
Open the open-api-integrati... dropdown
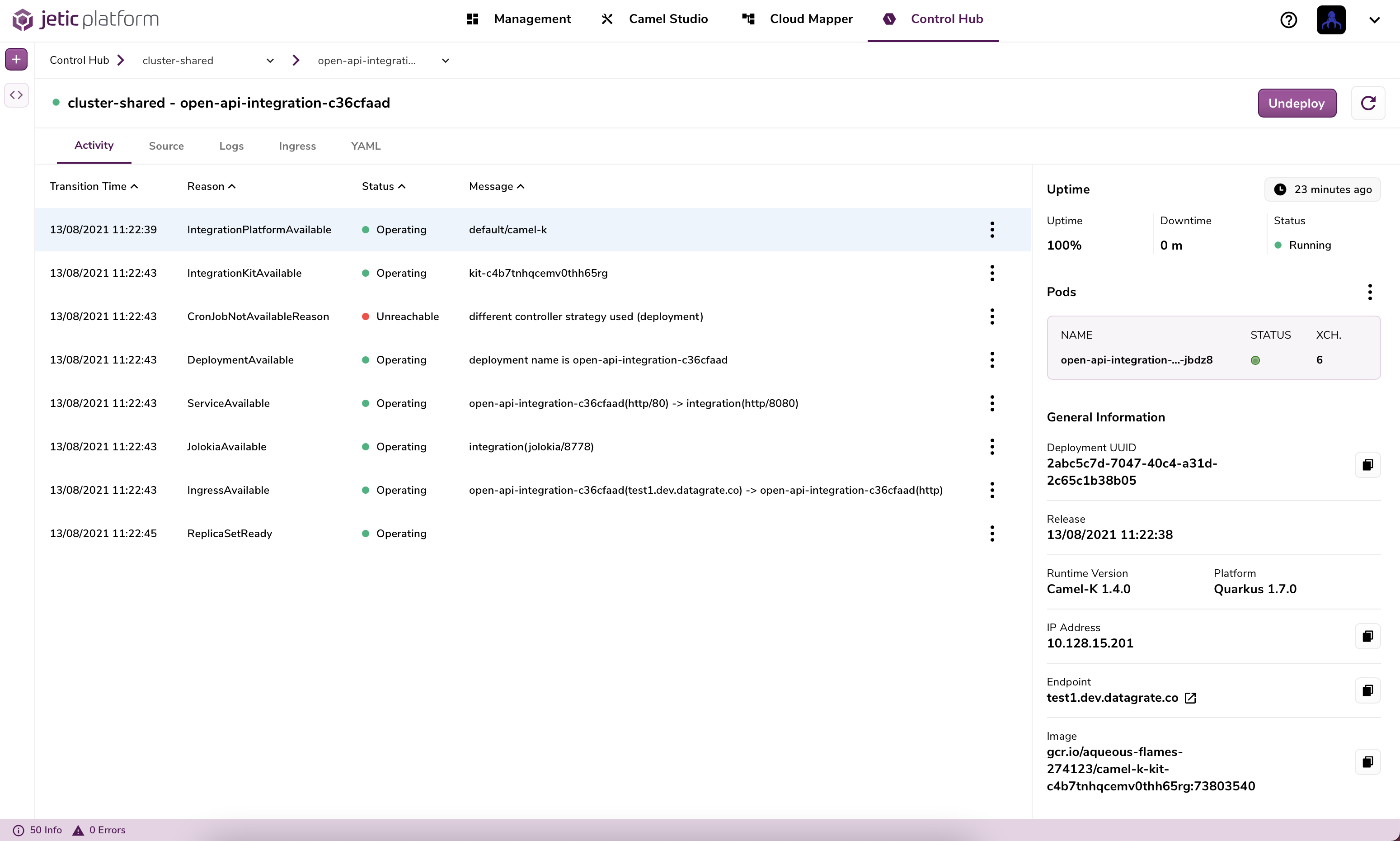pos(383,61)
